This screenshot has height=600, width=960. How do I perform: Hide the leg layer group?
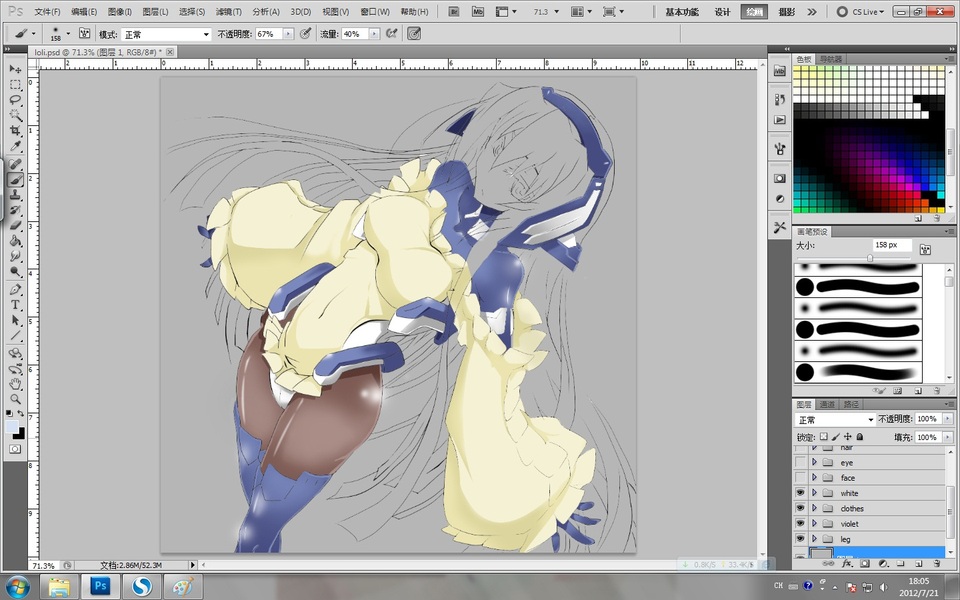point(800,539)
